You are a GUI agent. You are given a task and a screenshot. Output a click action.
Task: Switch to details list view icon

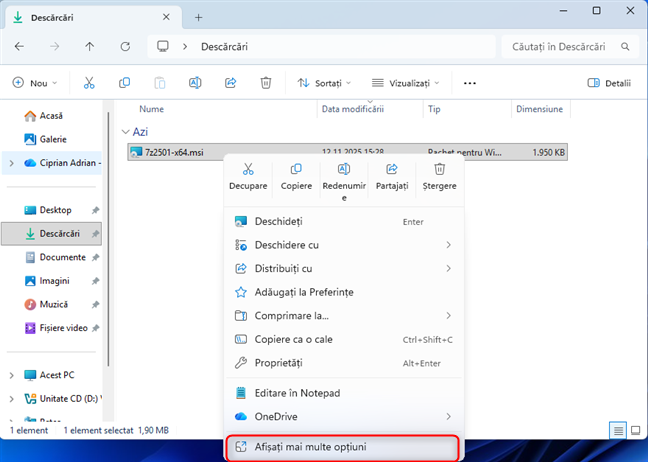click(x=618, y=431)
